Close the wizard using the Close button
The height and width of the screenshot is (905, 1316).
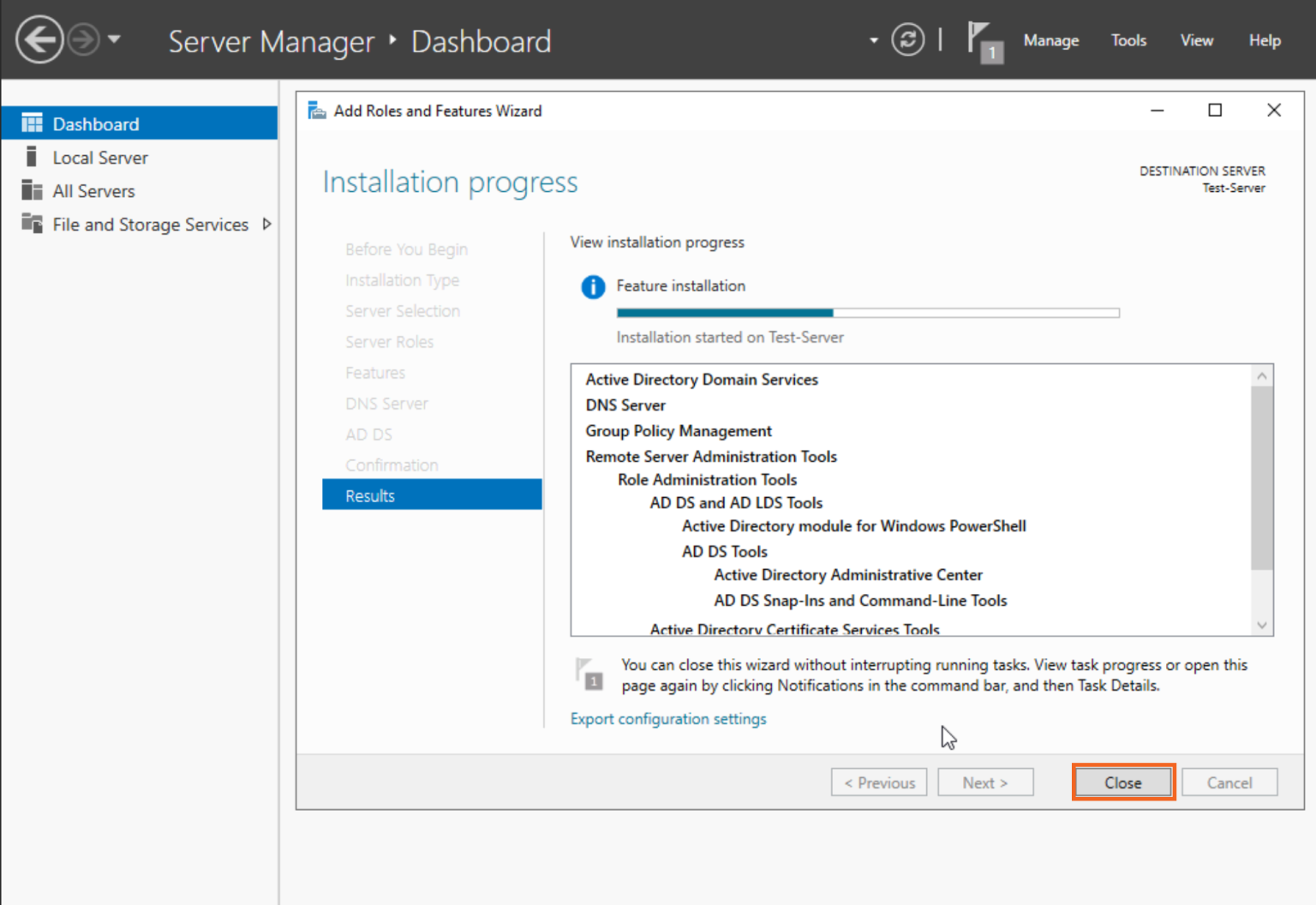1123,782
